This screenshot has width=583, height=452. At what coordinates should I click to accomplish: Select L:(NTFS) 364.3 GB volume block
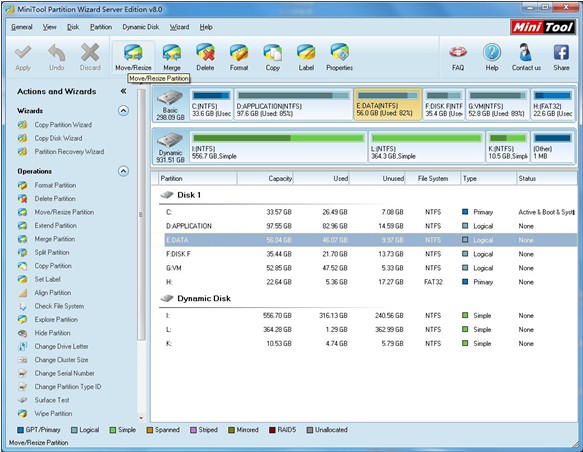(427, 147)
